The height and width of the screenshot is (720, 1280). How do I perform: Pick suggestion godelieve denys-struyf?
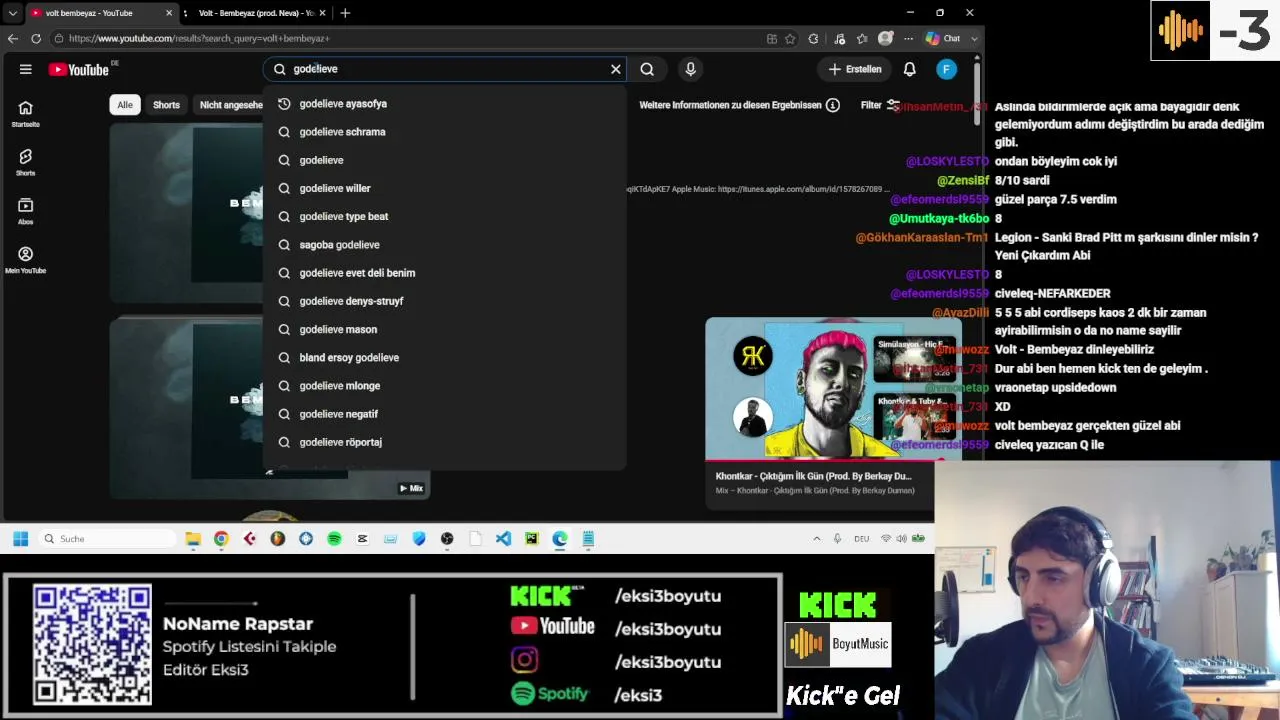click(444, 301)
